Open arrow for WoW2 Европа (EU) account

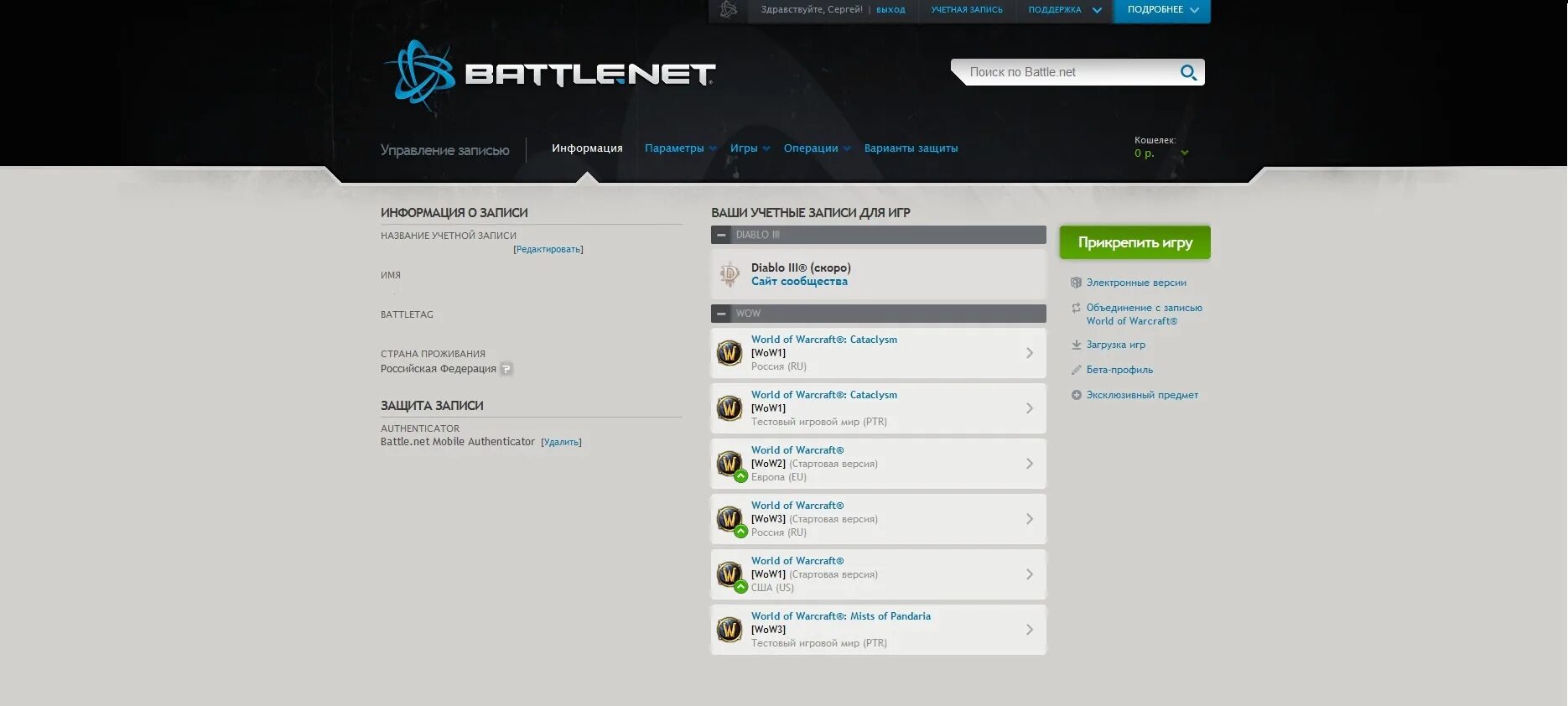point(1030,464)
